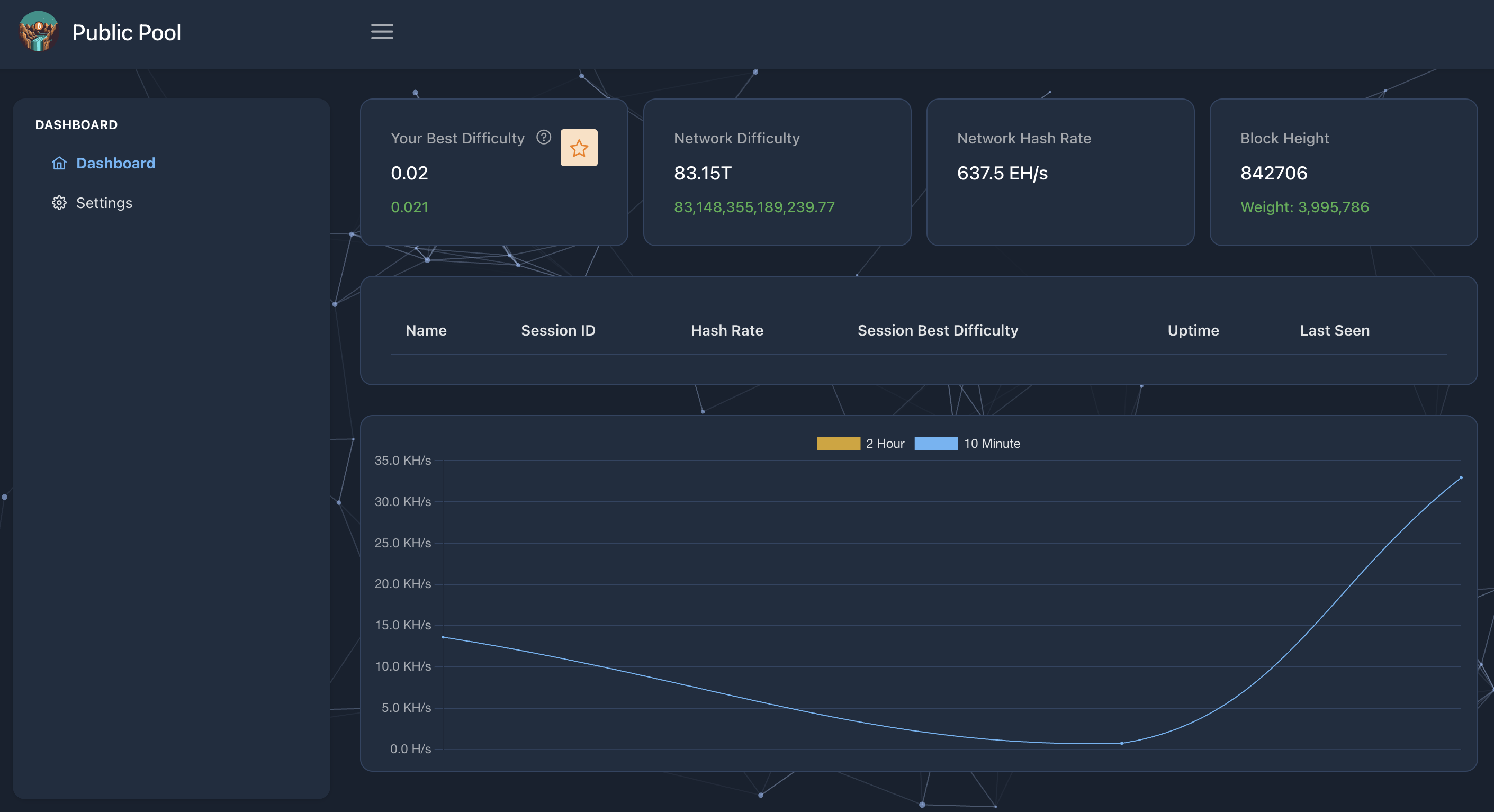The height and width of the screenshot is (812, 1494).
Task: Click the Public Pool title link
Action: pos(126,32)
